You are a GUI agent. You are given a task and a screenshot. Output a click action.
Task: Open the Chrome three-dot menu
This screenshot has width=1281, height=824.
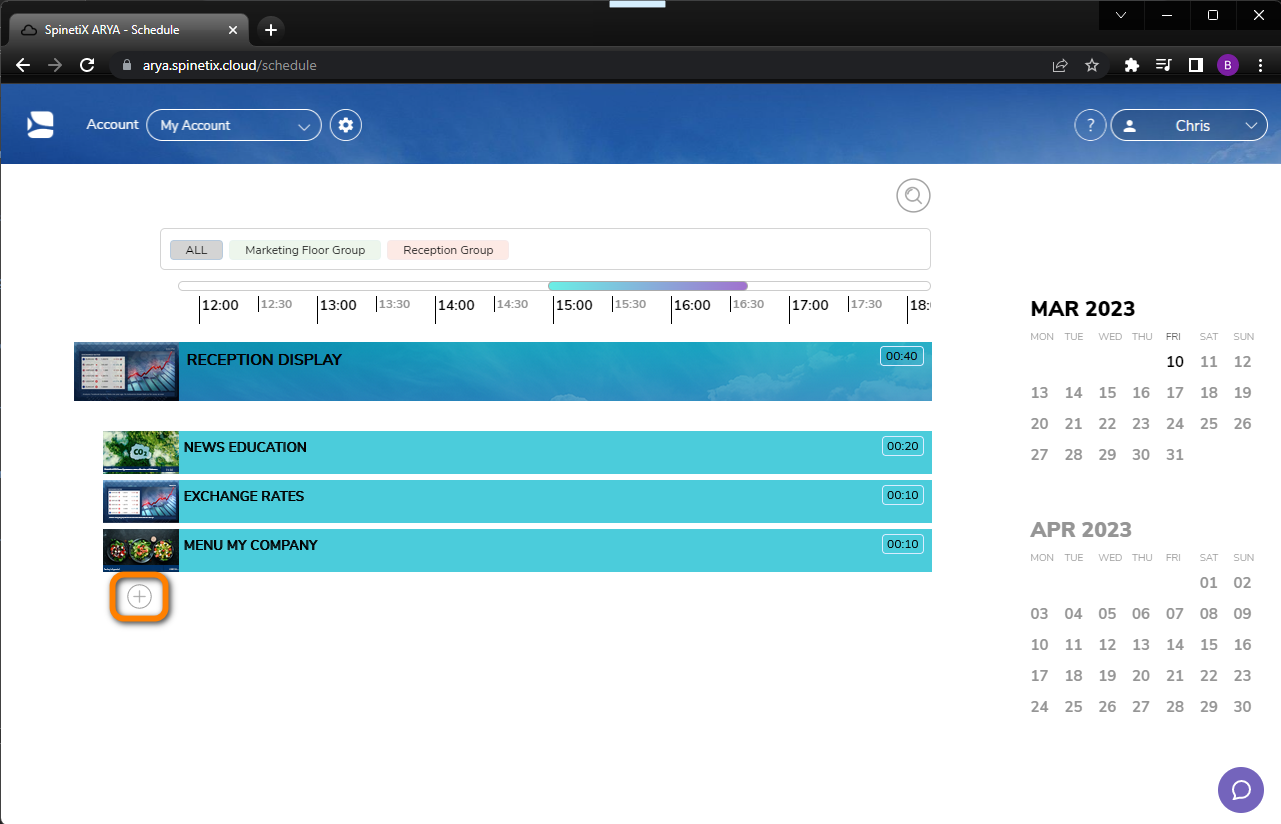(x=1260, y=64)
